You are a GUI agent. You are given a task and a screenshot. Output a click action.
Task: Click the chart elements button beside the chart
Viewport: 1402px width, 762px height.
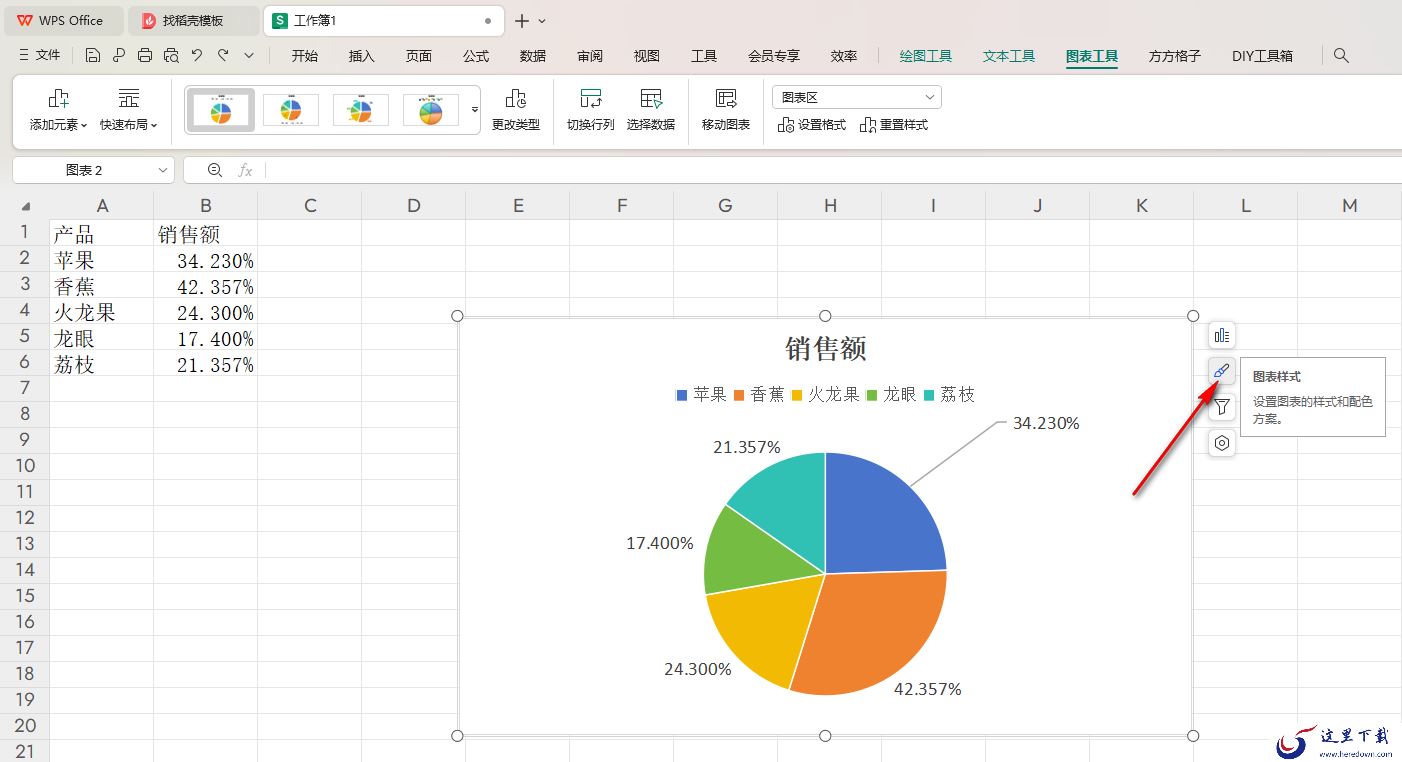pos(1222,335)
